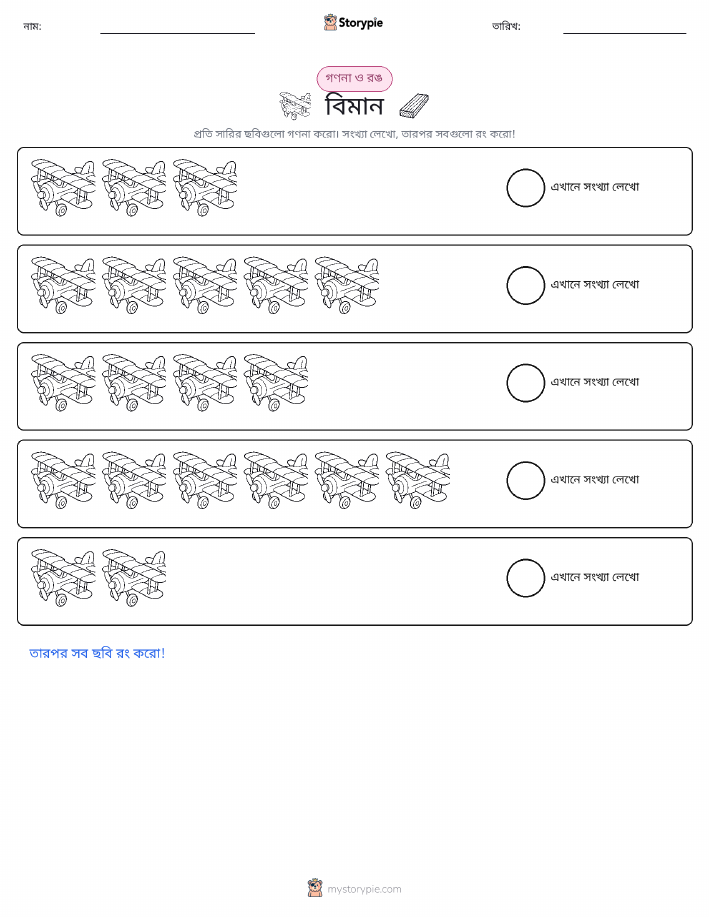Viewport: 709px width, 917px height.
Task: Click the blue তারপর সব ছবি রং করো text
Action: [x=97, y=653]
